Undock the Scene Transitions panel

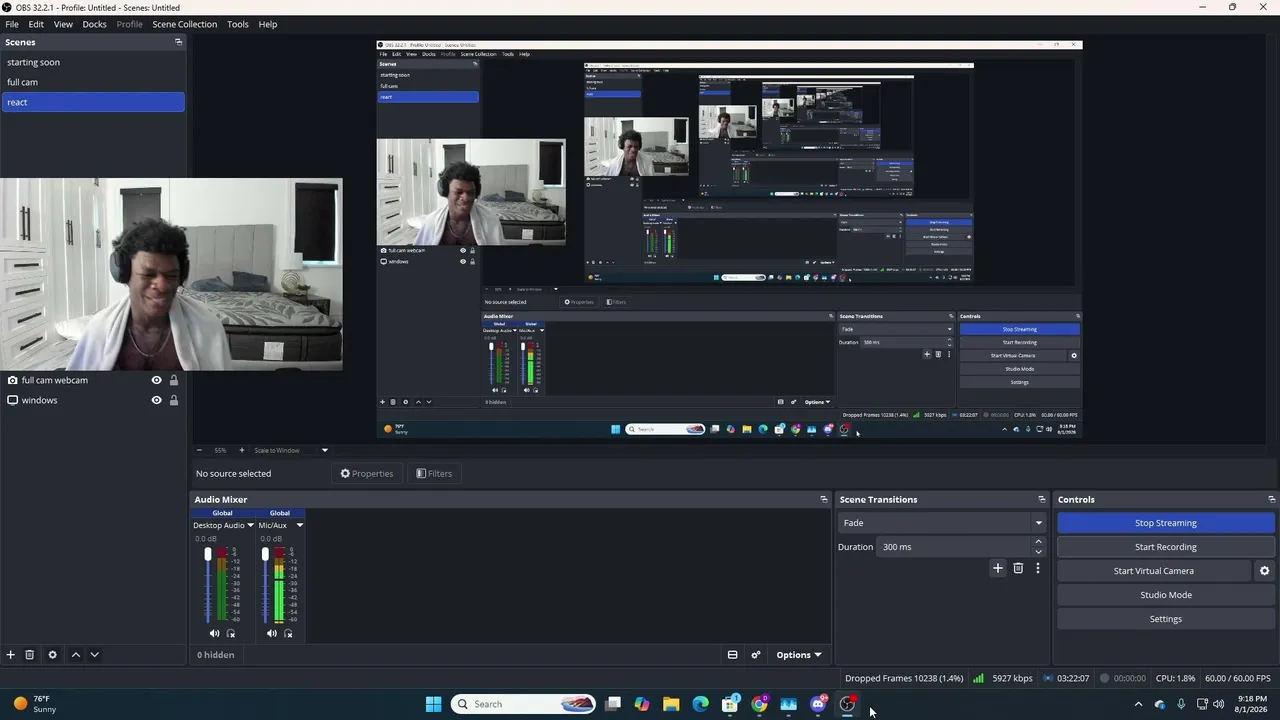click(1041, 499)
